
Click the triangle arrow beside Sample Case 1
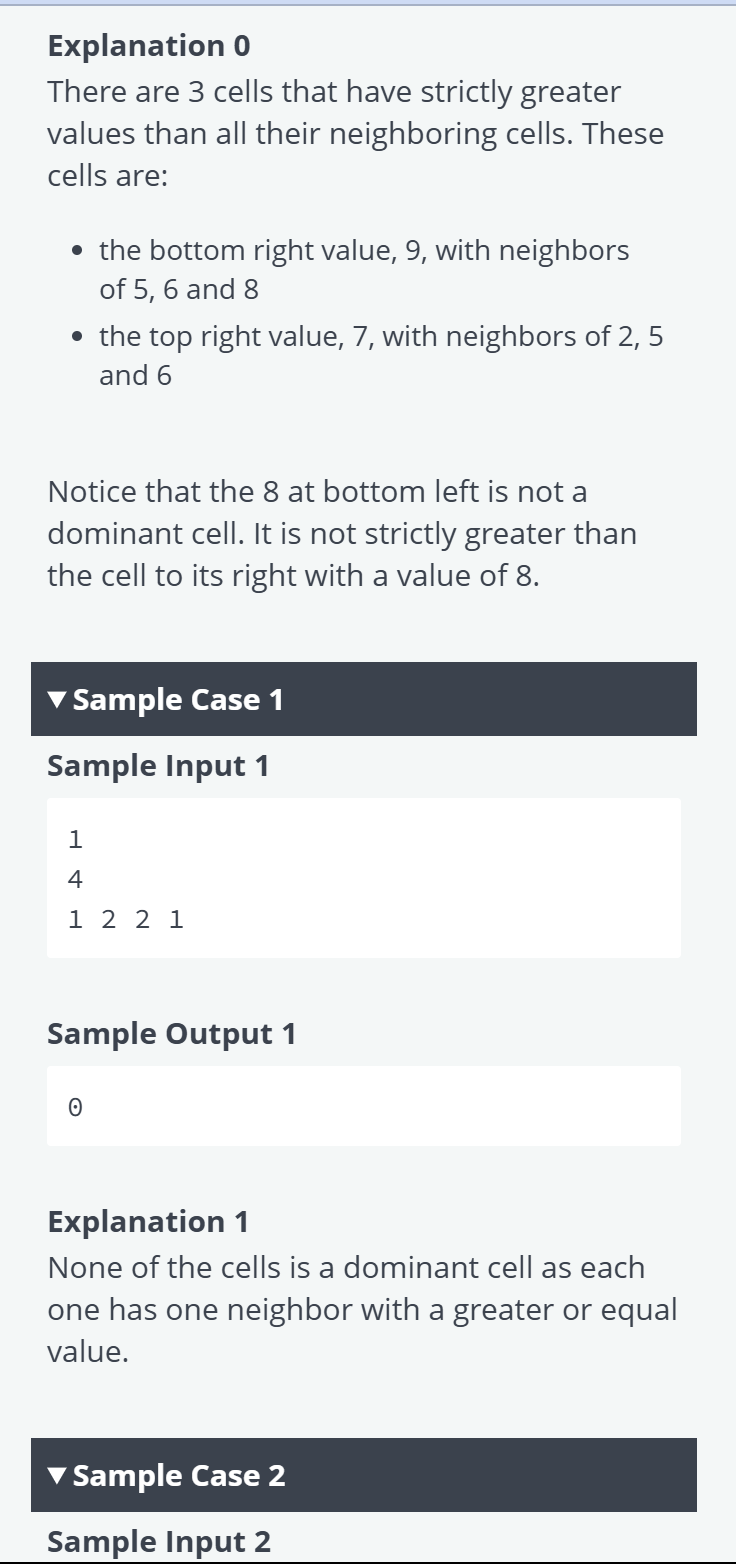[58, 700]
